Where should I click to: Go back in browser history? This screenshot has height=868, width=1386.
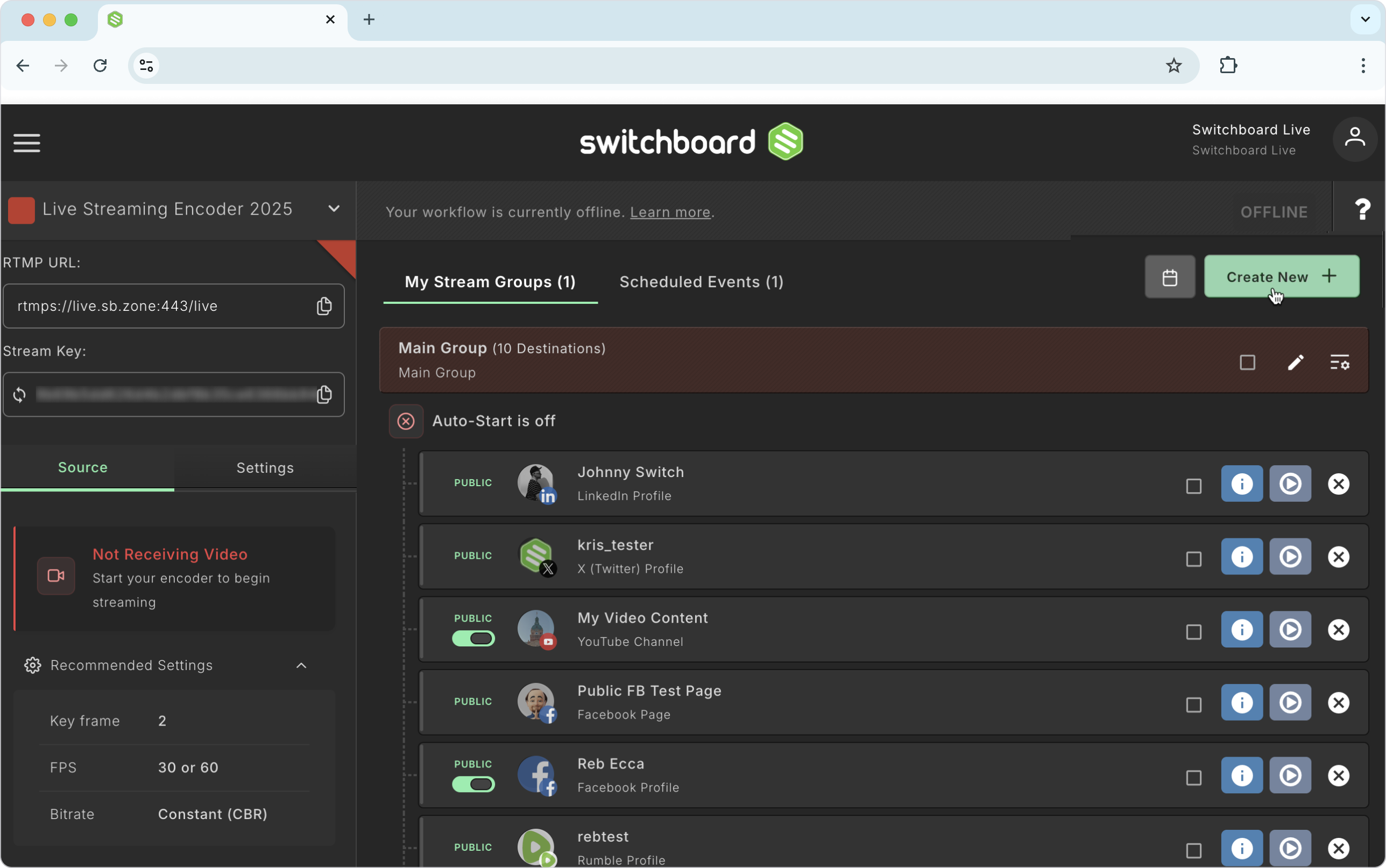(23, 66)
